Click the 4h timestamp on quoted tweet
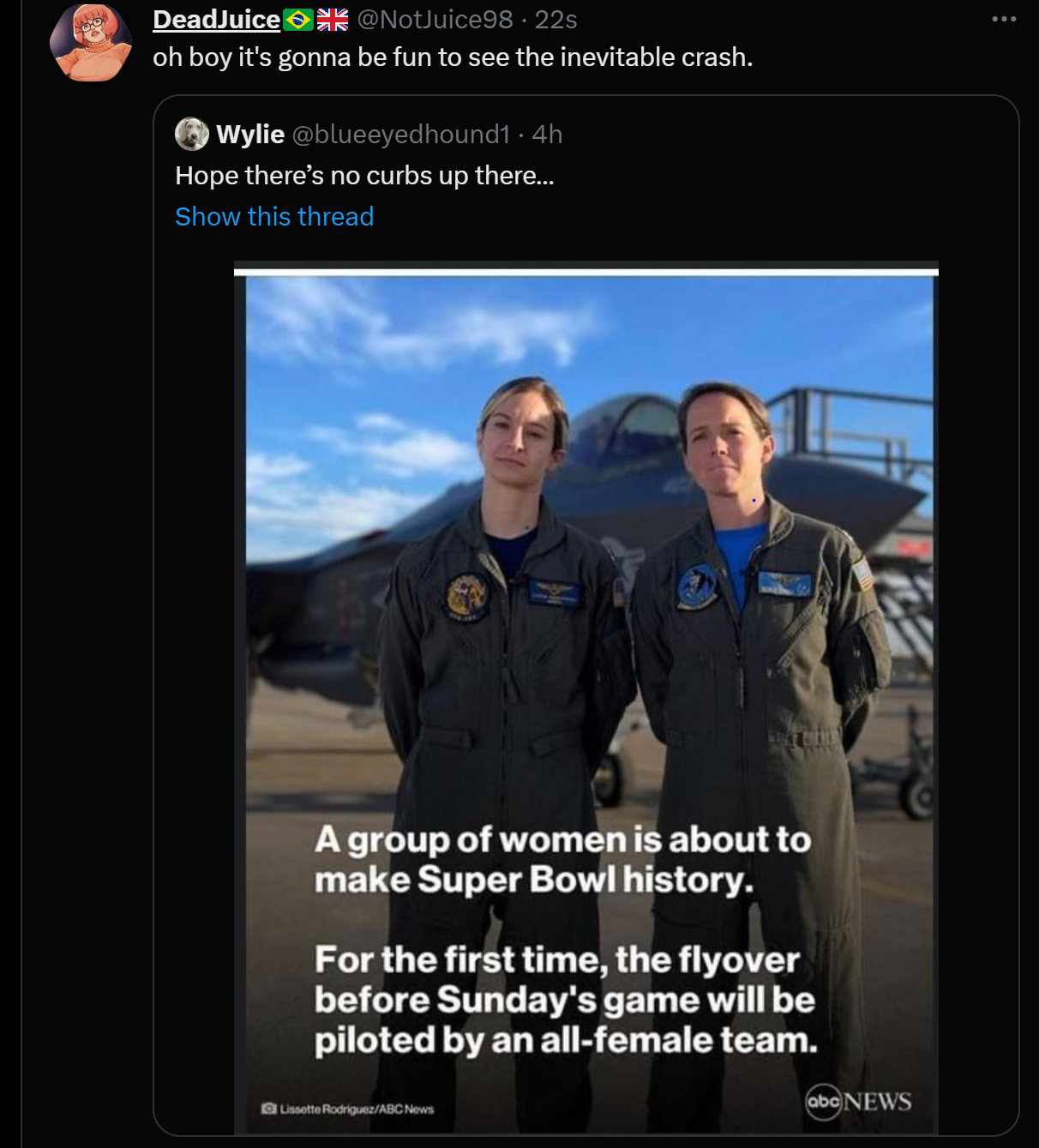The height and width of the screenshot is (1148, 1039). tap(547, 135)
